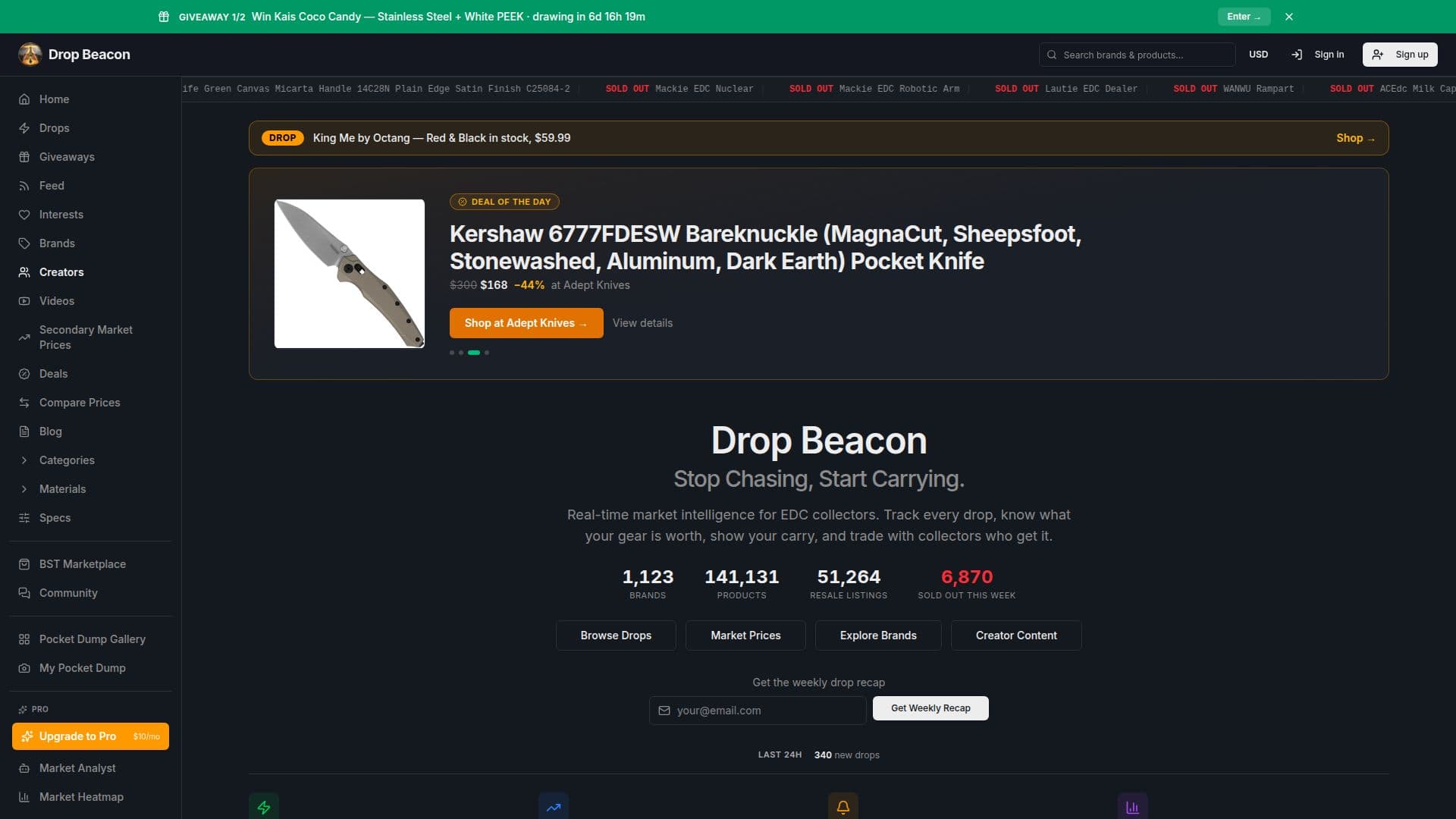Screen dimensions: 1456x819
Task: Go to Blog in the sidebar
Action: pos(90,431)
